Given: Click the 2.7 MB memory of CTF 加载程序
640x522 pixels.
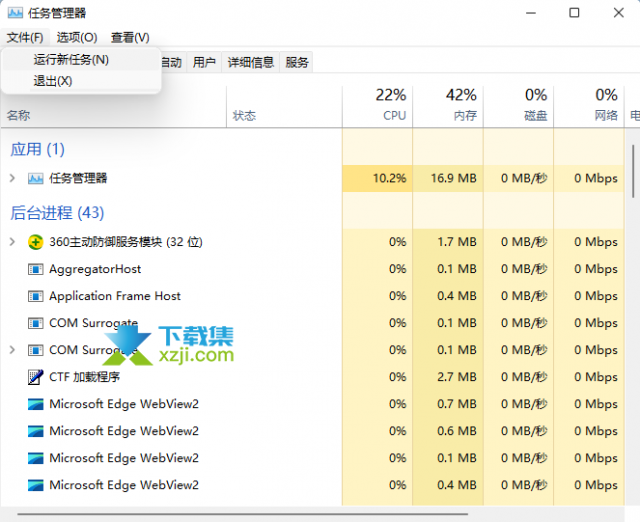Looking at the screenshot, I should [x=457, y=377].
